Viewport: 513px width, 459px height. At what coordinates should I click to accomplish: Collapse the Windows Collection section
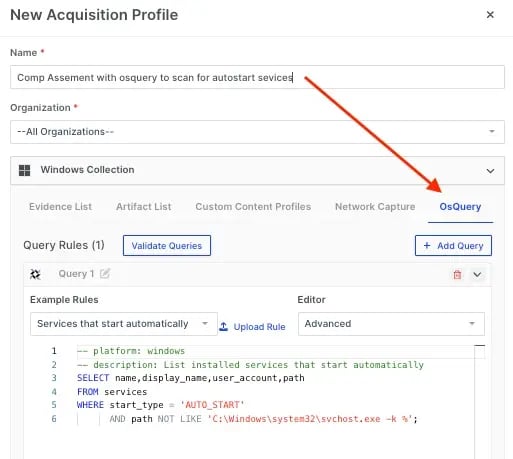coord(490,171)
